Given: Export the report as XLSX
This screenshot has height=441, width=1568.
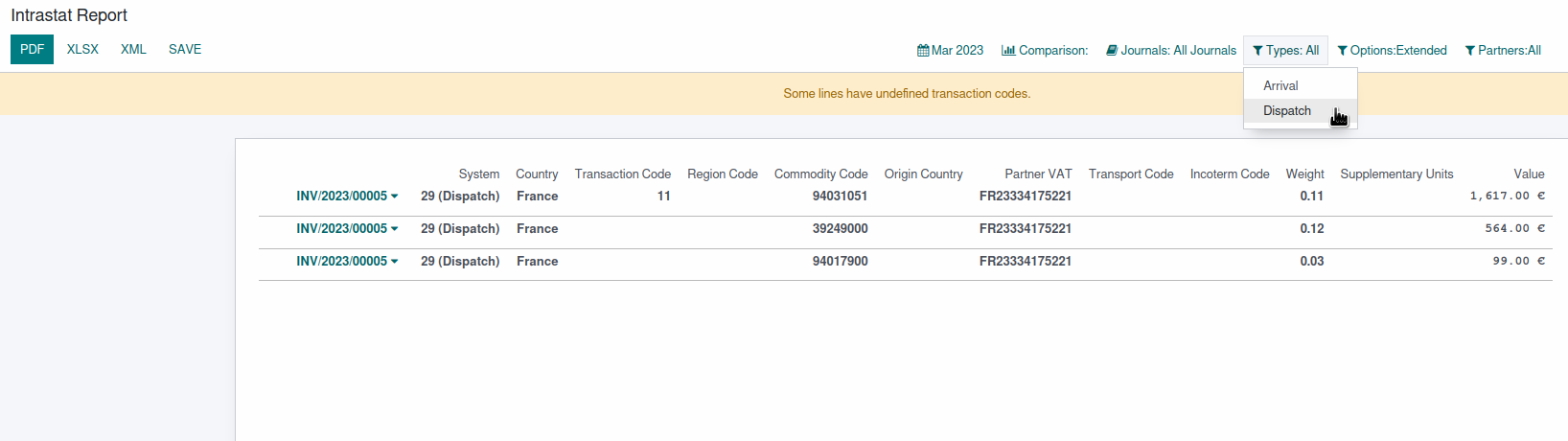Looking at the screenshot, I should (82, 50).
